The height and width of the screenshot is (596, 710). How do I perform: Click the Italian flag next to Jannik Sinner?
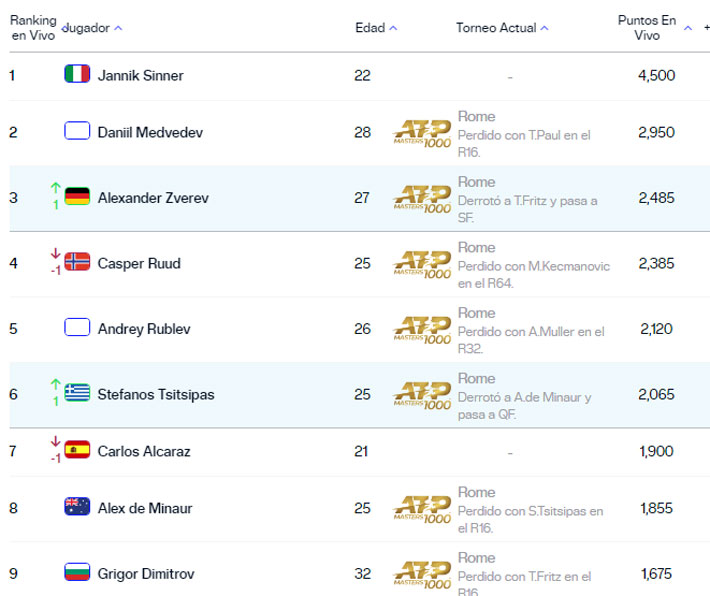point(77,74)
